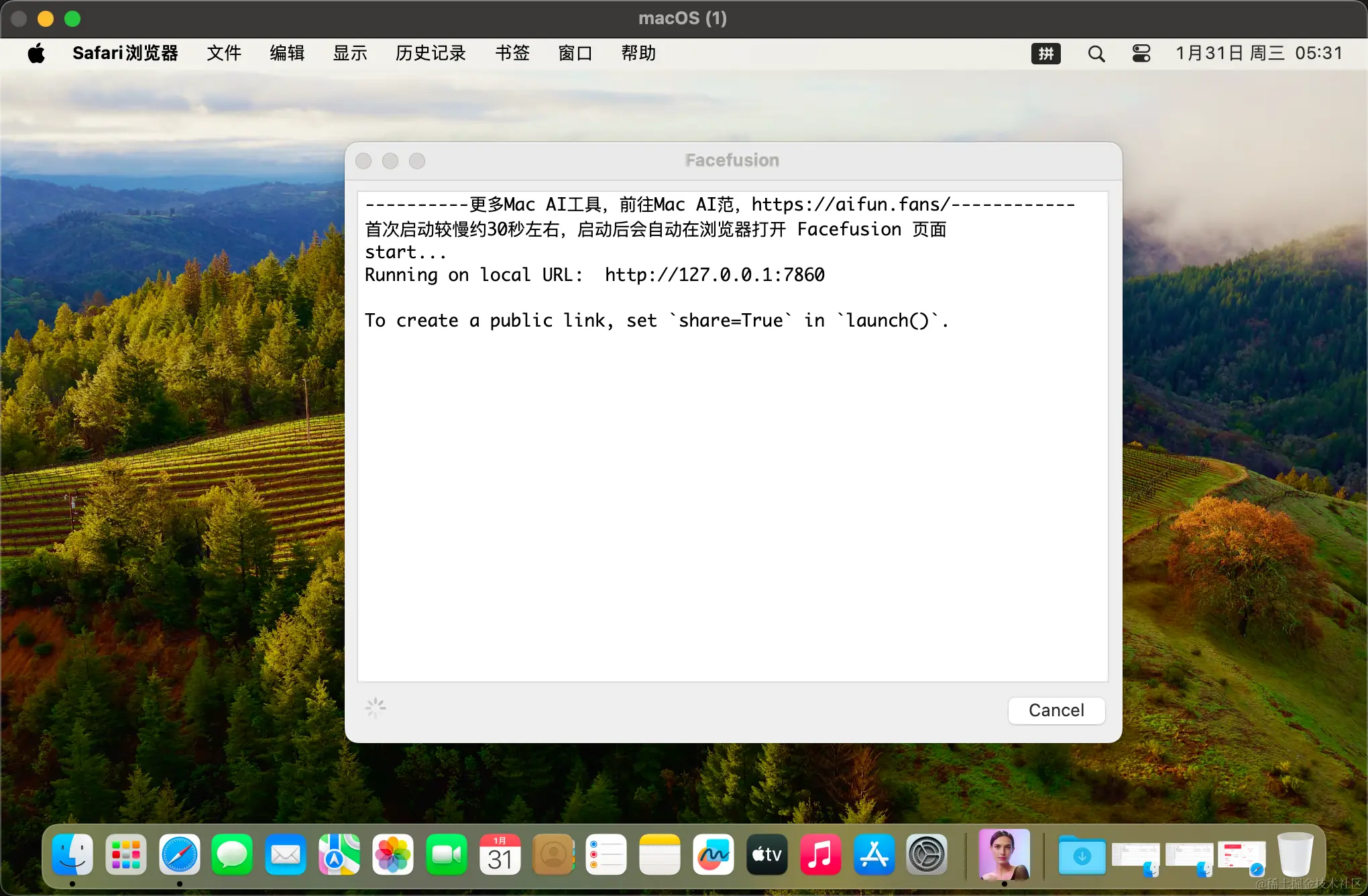Maximize the macOS (1) window with green button
This screenshot has height=896, width=1368.
[72, 19]
